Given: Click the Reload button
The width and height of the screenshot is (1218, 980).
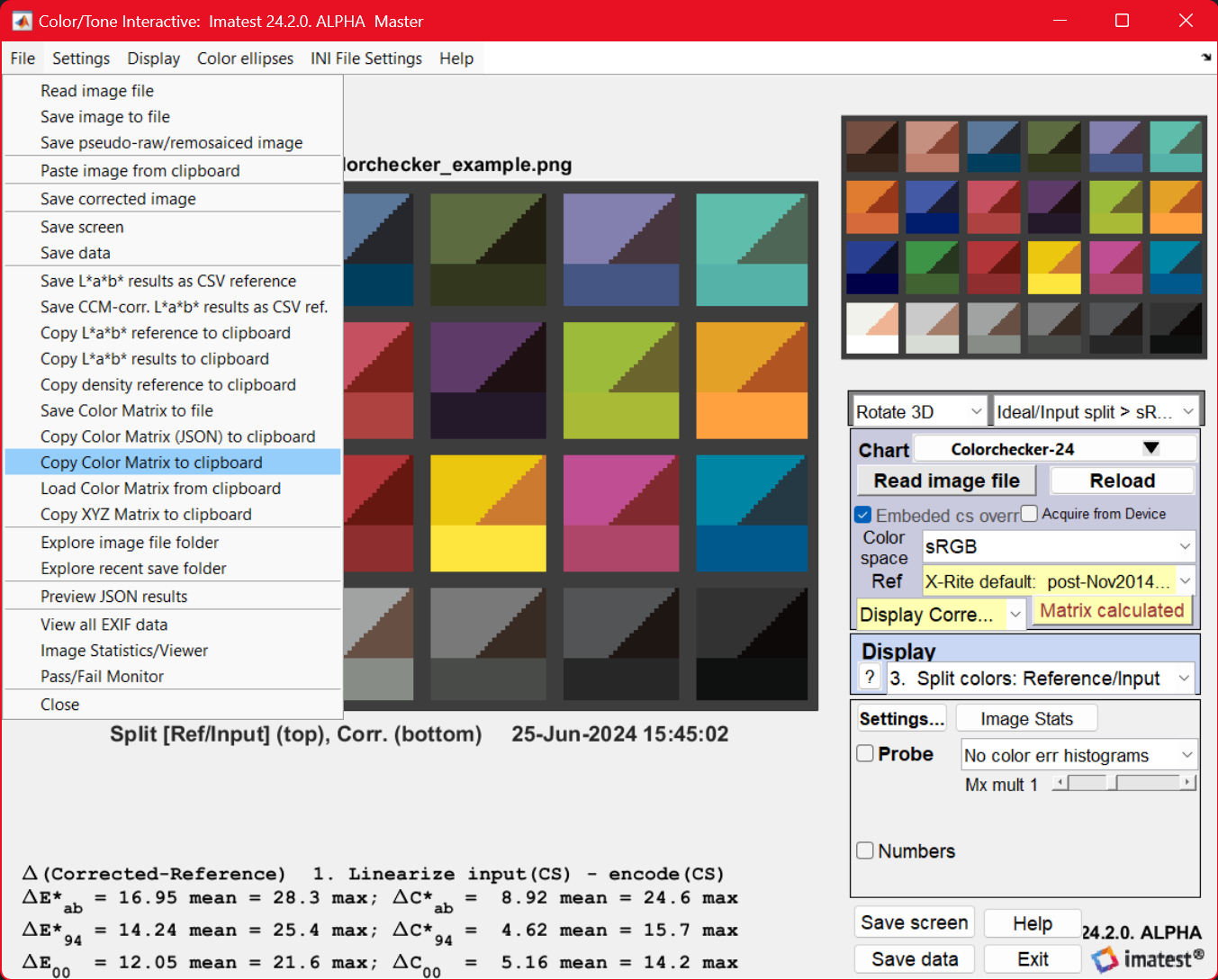Looking at the screenshot, I should [x=1122, y=481].
